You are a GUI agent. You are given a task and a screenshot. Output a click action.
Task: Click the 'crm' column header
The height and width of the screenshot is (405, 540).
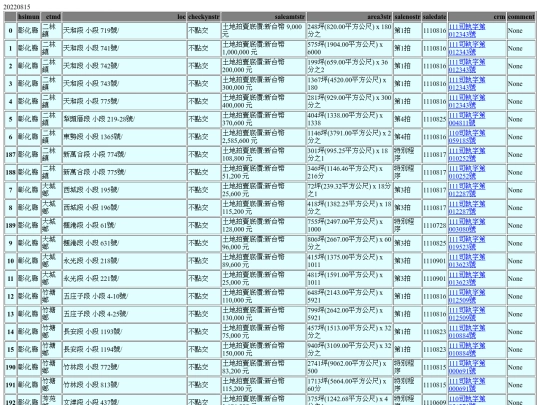click(477, 17)
